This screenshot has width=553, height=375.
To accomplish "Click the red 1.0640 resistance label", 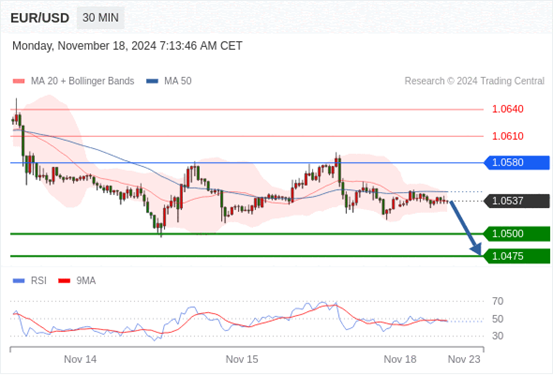I will click(x=508, y=109).
